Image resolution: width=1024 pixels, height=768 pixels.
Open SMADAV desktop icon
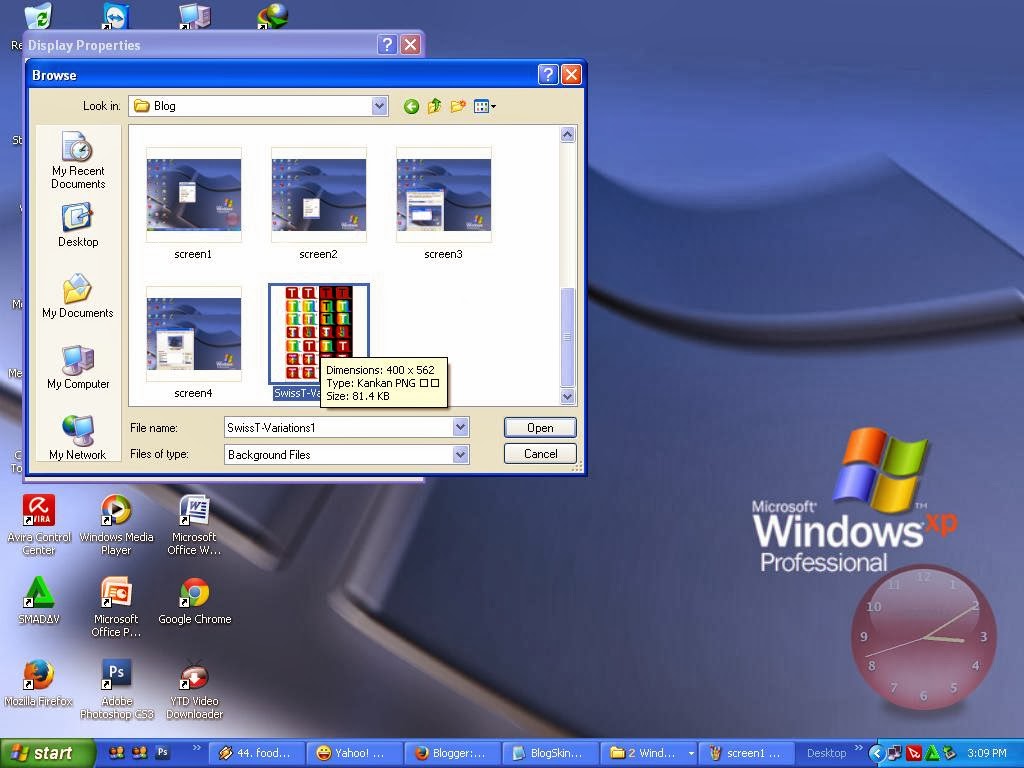[x=39, y=600]
